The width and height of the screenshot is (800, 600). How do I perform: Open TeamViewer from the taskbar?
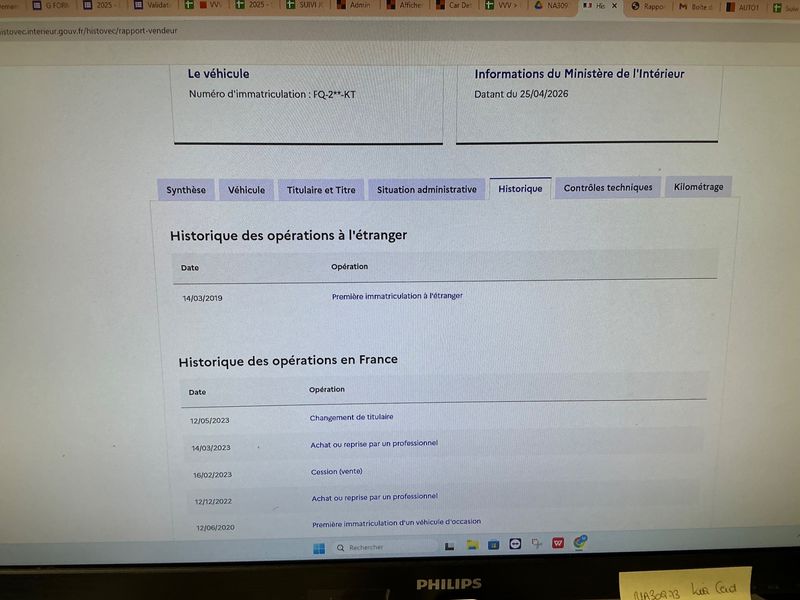tap(515, 544)
